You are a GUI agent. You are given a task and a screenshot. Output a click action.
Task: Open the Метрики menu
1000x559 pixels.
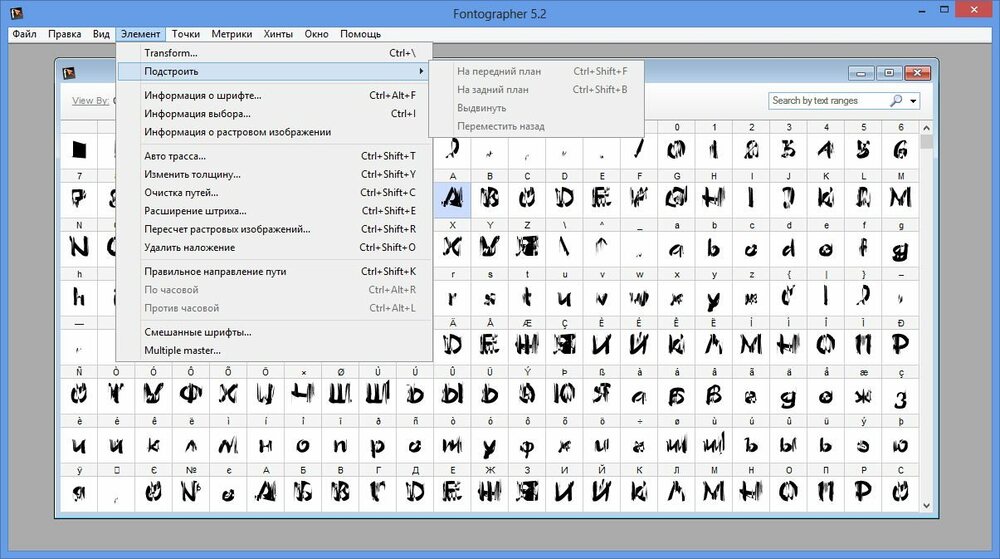pyautogui.click(x=232, y=34)
